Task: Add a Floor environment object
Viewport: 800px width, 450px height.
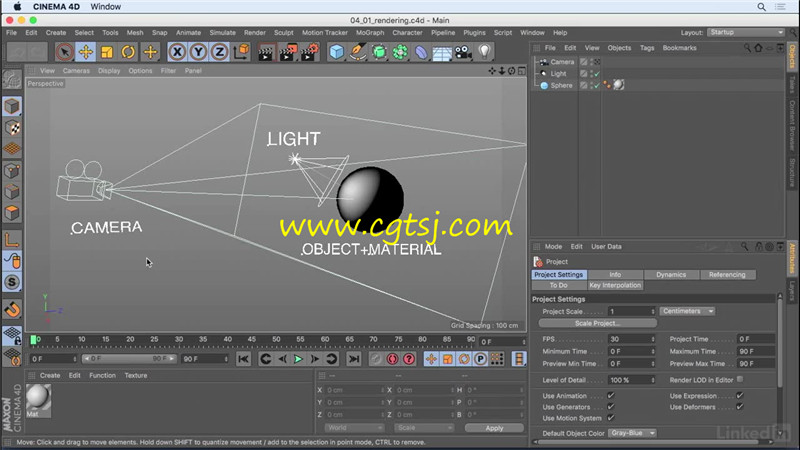Action: coord(442,52)
